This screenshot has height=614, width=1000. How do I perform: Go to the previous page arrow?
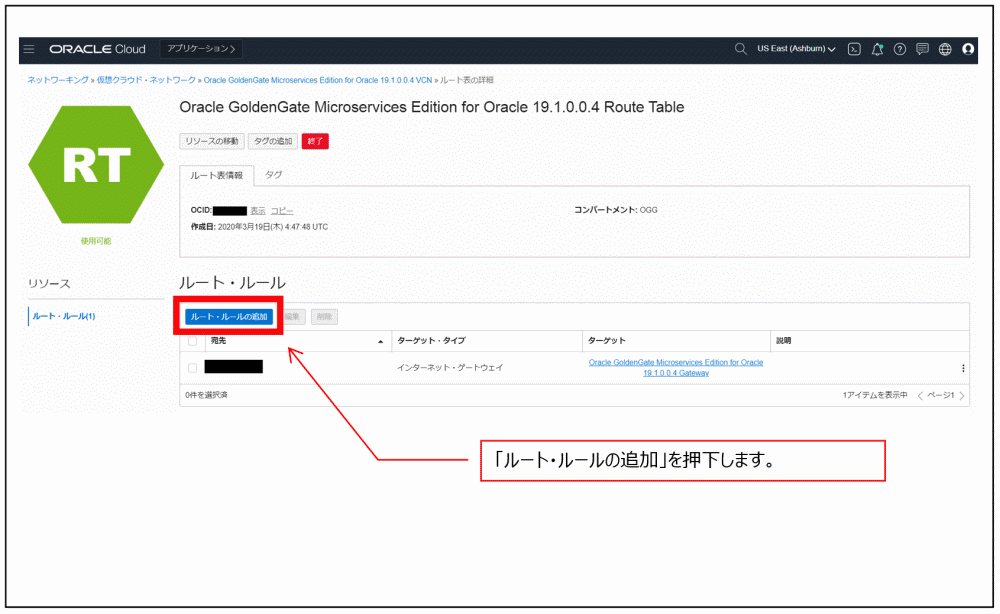click(920, 396)
